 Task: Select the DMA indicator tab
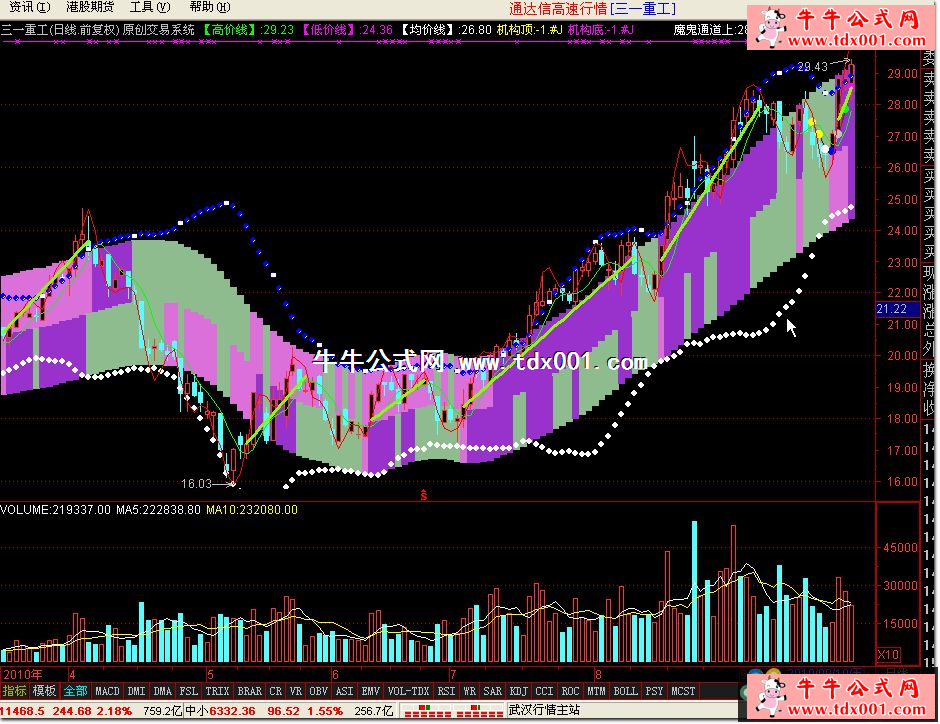click(162, 691)
